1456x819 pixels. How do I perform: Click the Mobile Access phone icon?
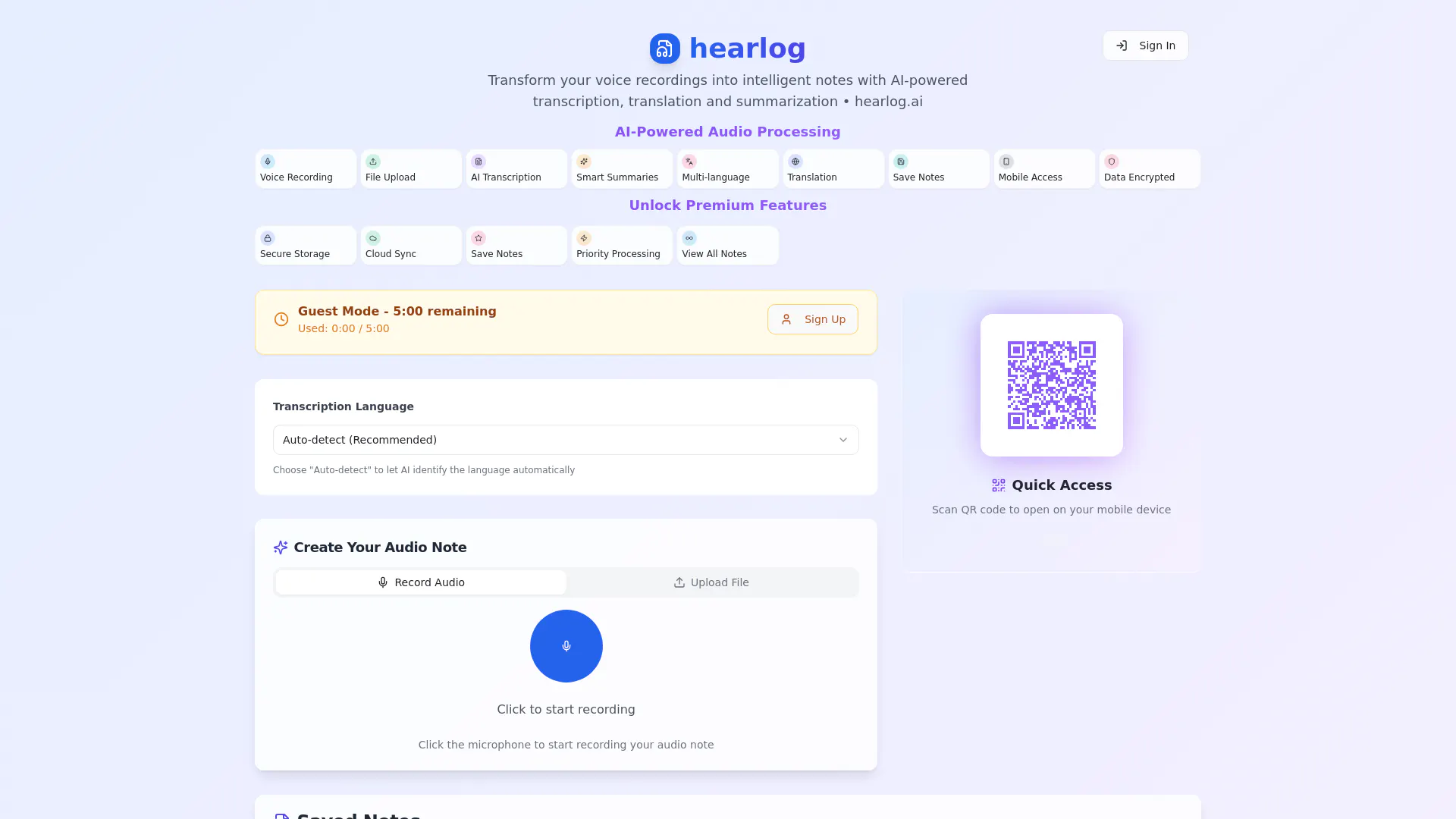pos(1006,162)
